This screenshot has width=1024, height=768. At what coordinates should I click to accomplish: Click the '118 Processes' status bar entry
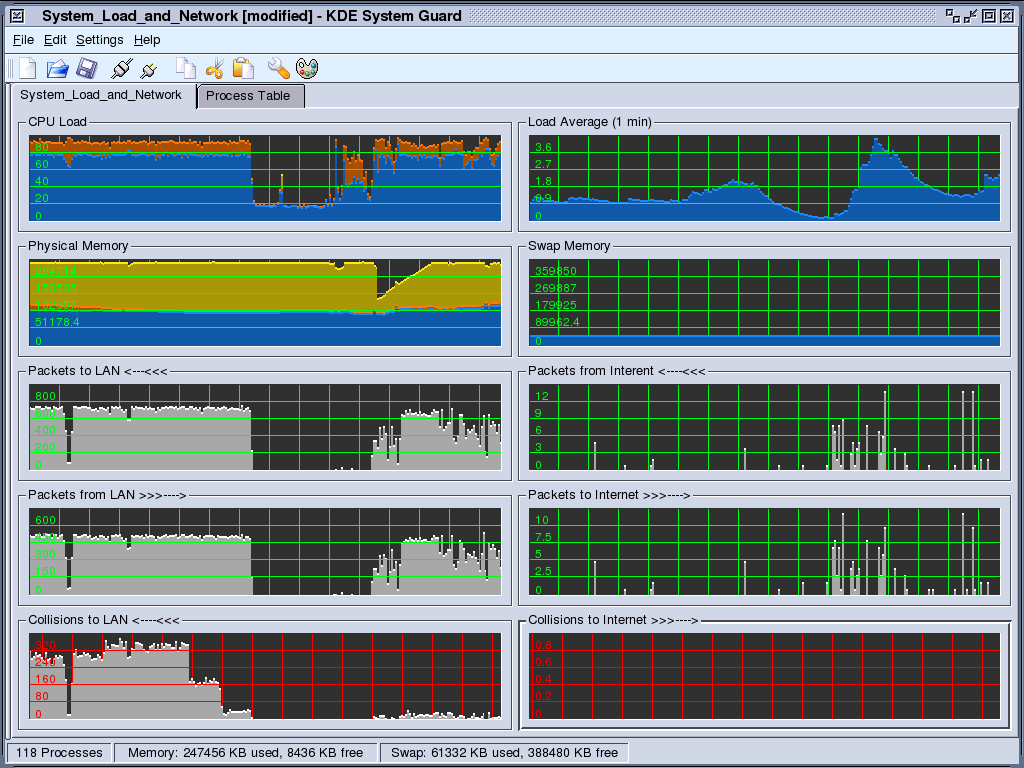click(59, 753)
